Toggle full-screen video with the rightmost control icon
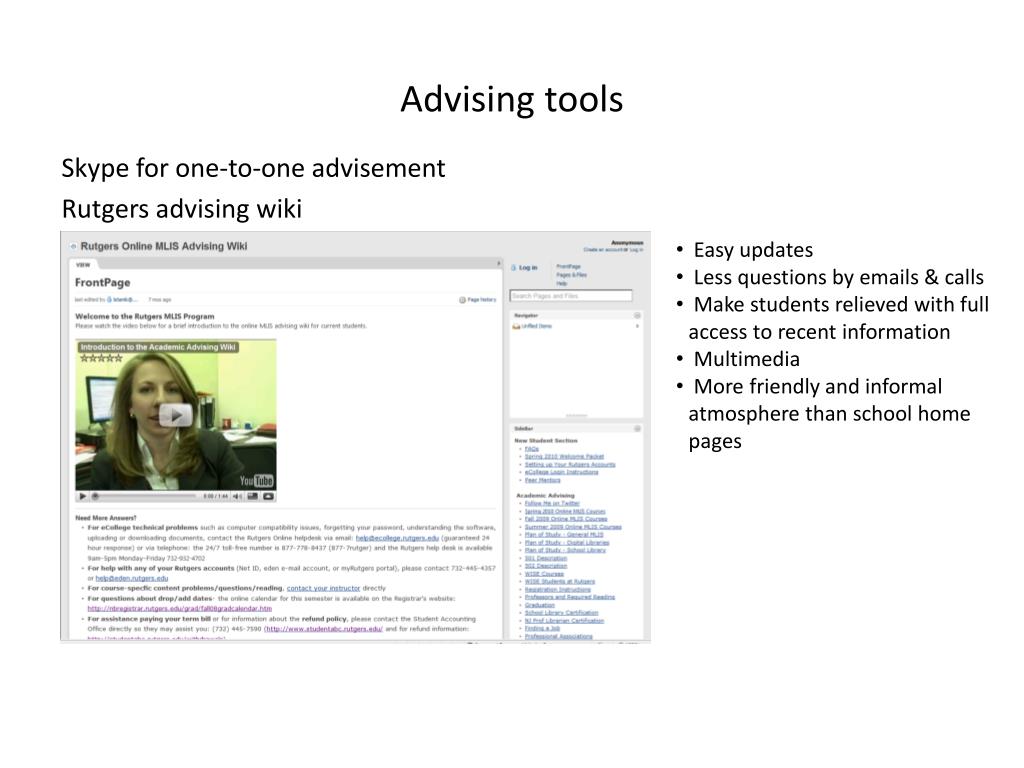The image size is (1024, 768). click(268, 496)
